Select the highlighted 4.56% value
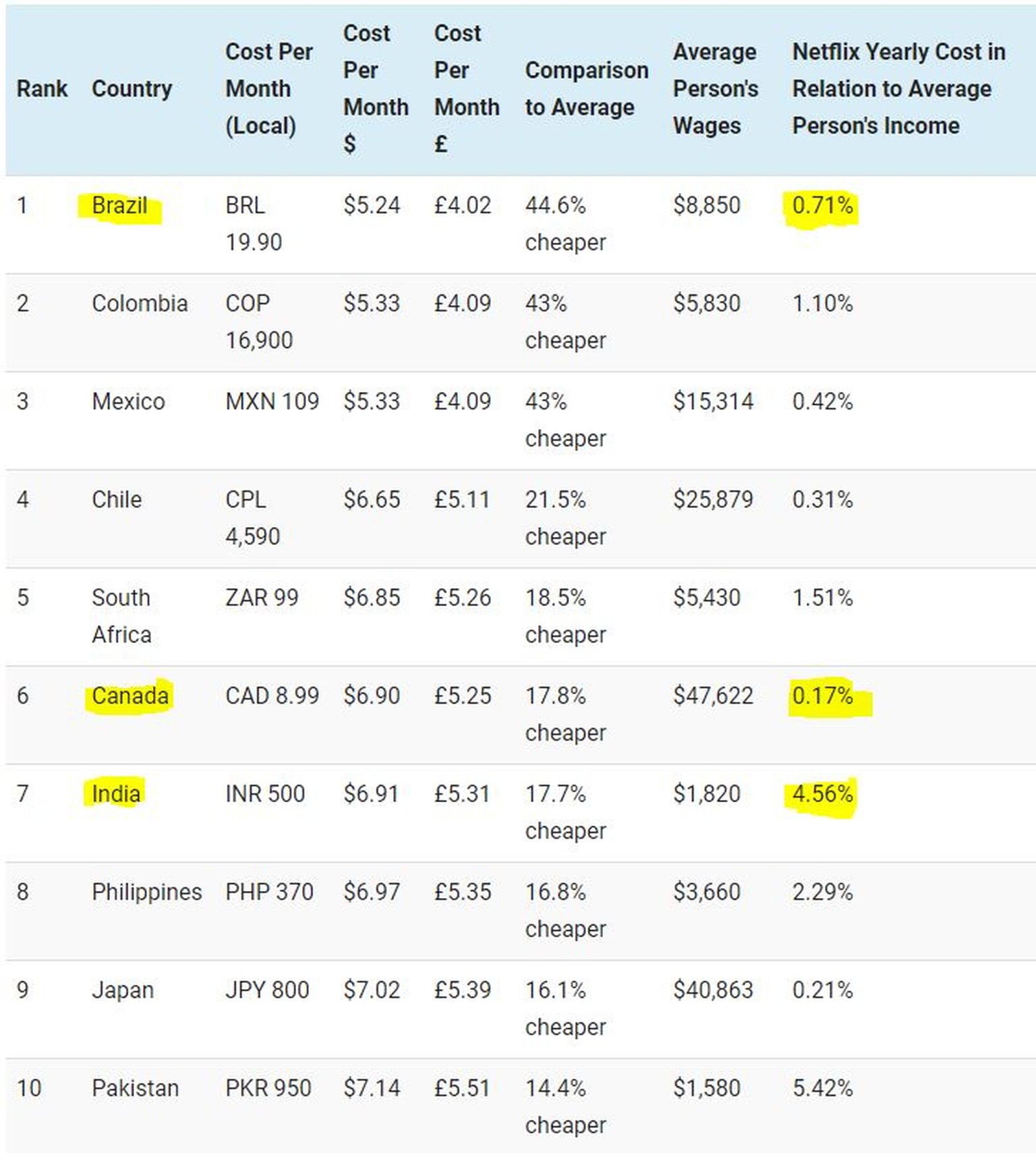 (x=822, y=793)
